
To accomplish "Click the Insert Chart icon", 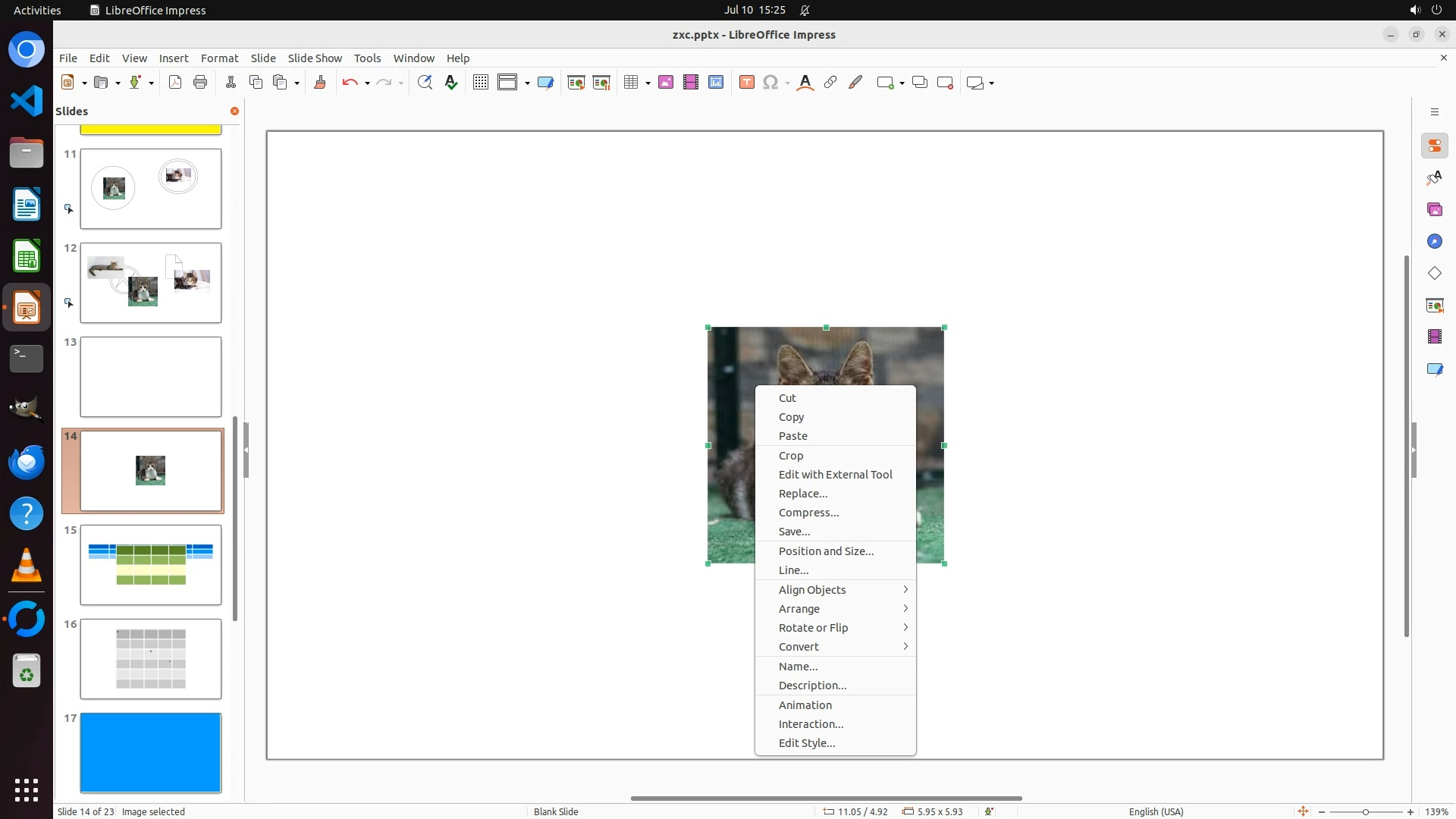I will pyautogui.click(x=716, y=83).
